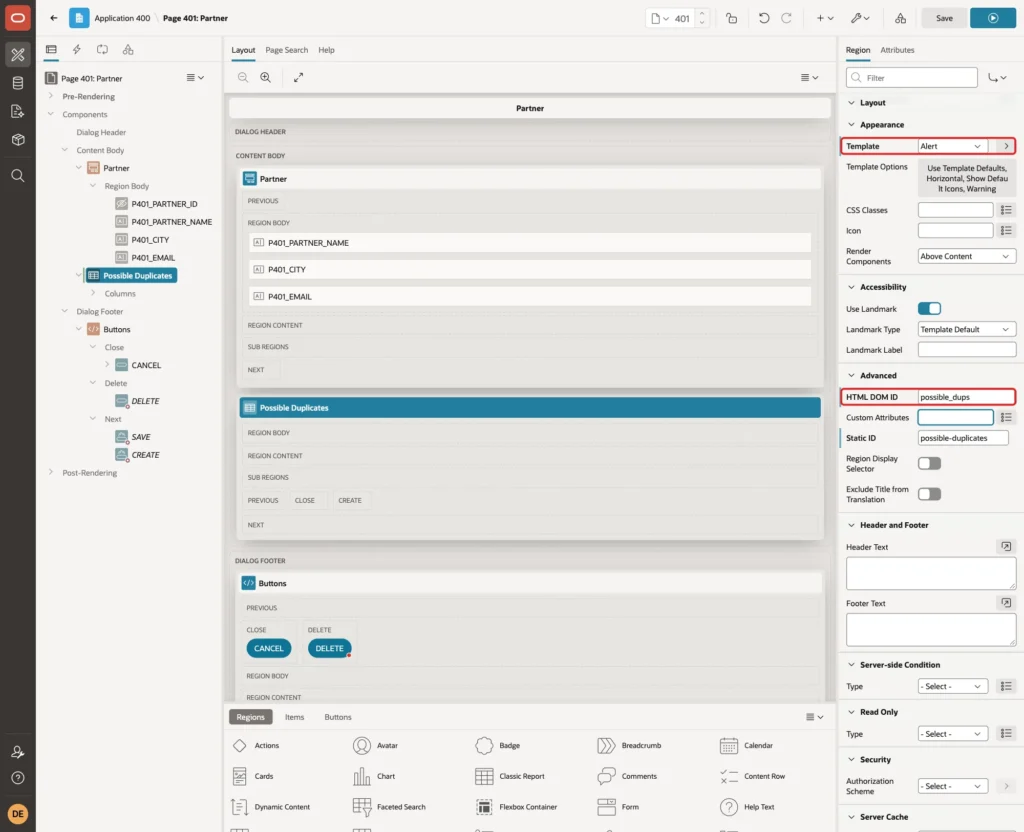Click the search magnifier in sidebar

tap(18, 176)
